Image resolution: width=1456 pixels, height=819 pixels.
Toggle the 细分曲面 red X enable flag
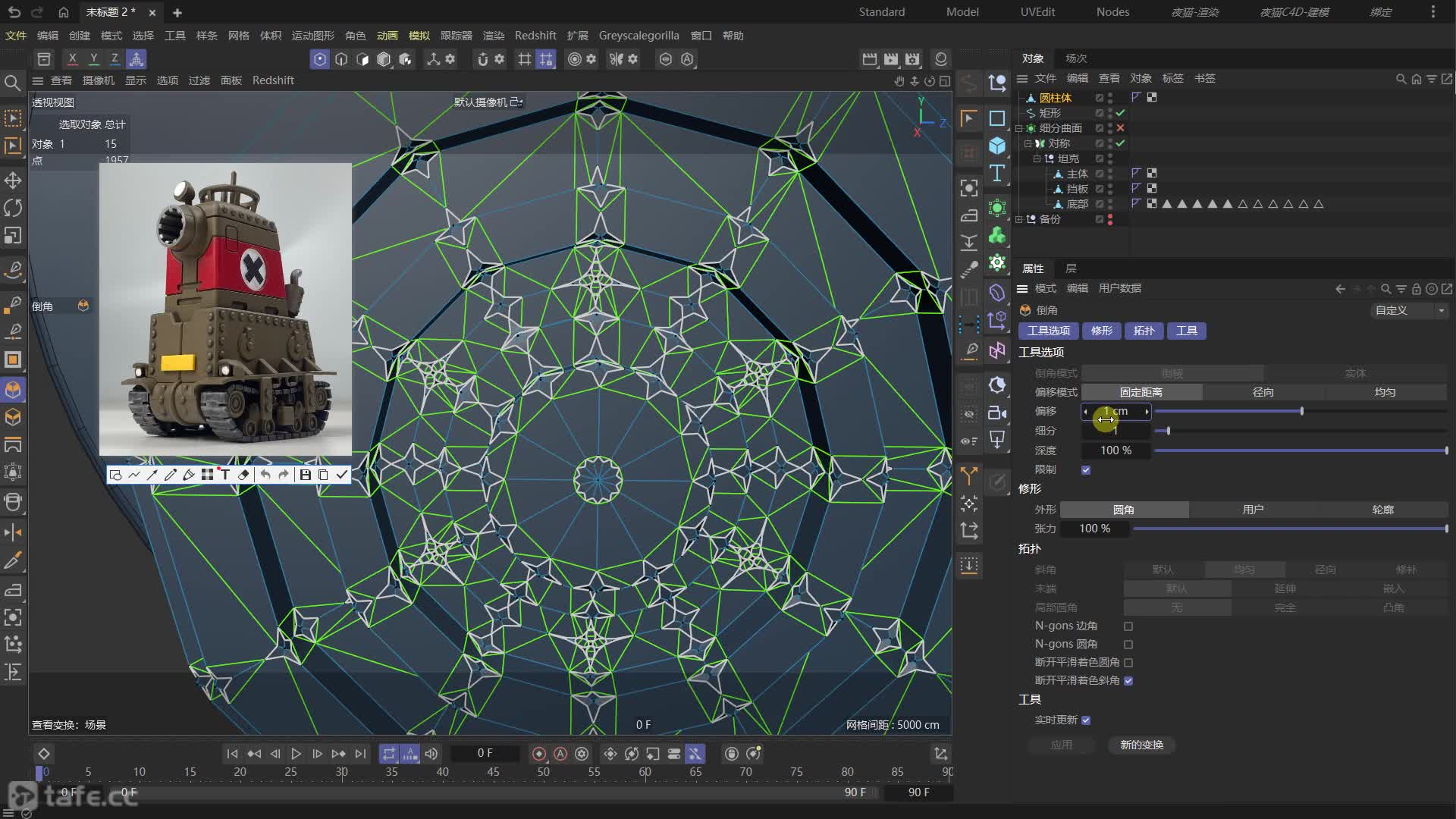1120,128
